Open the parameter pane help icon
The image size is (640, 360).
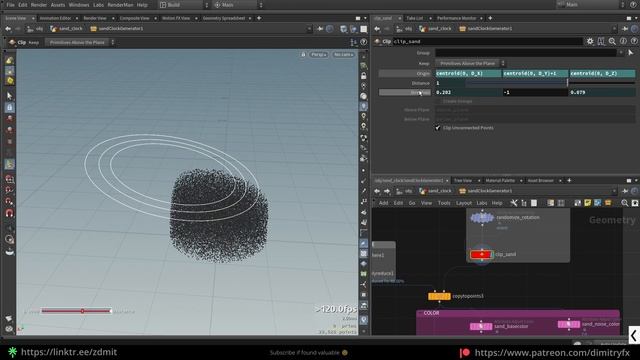[634, 42]
